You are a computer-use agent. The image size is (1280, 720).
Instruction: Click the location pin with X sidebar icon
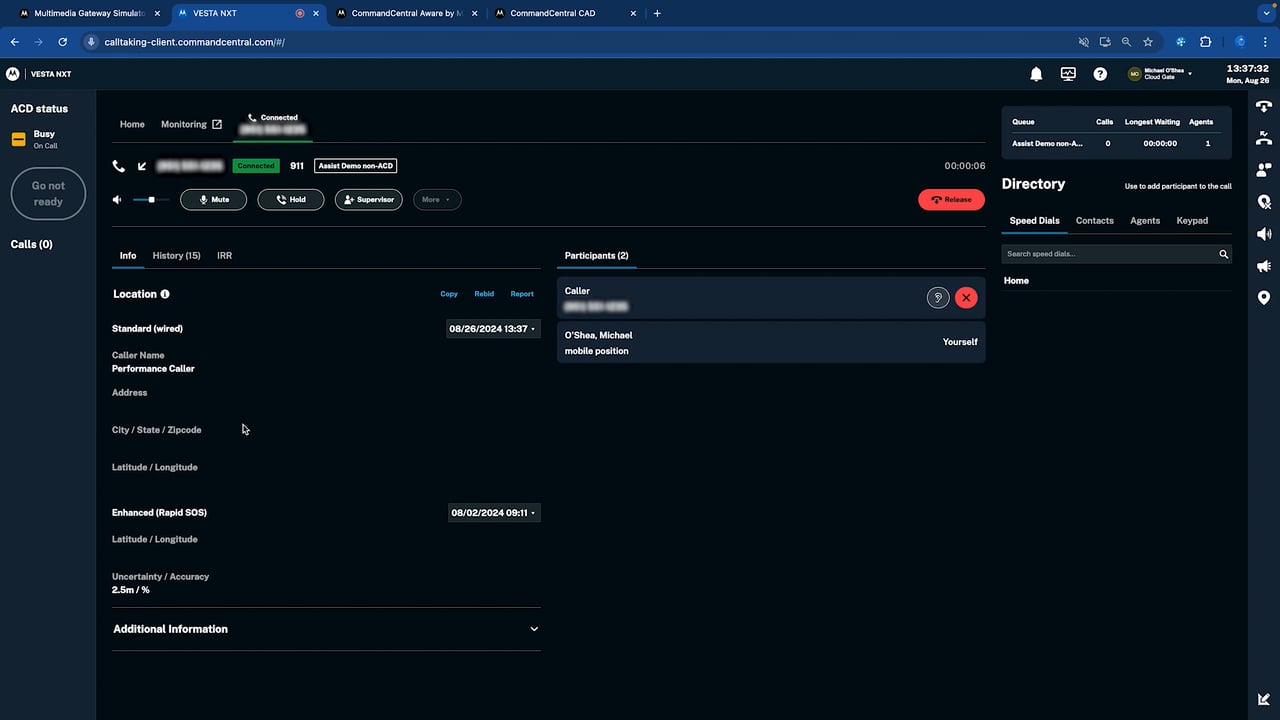pos(1264,202)
